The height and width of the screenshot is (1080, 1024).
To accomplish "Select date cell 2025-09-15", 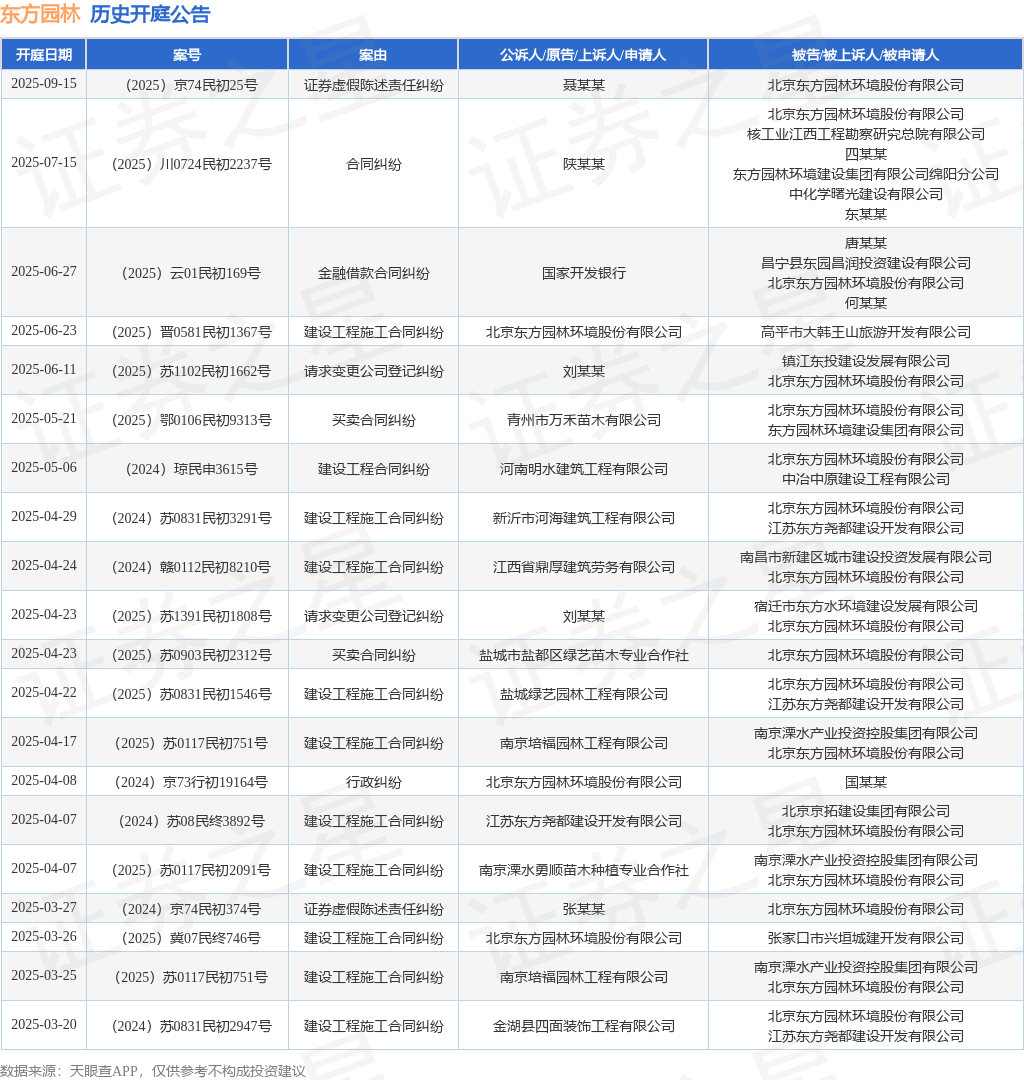I will coord(44,83).
